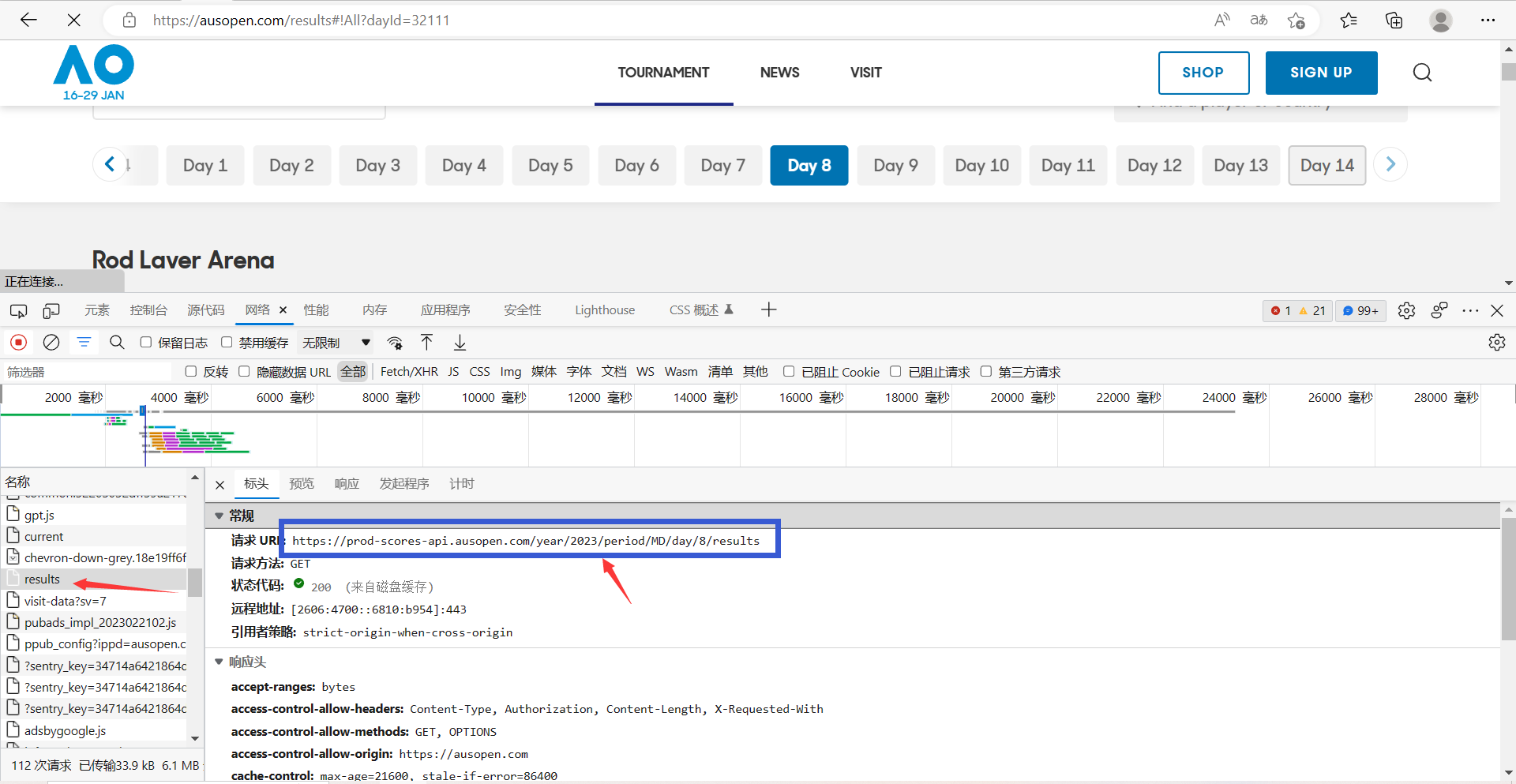
Task: Click the clear network log icon
Action: [51, 343]
